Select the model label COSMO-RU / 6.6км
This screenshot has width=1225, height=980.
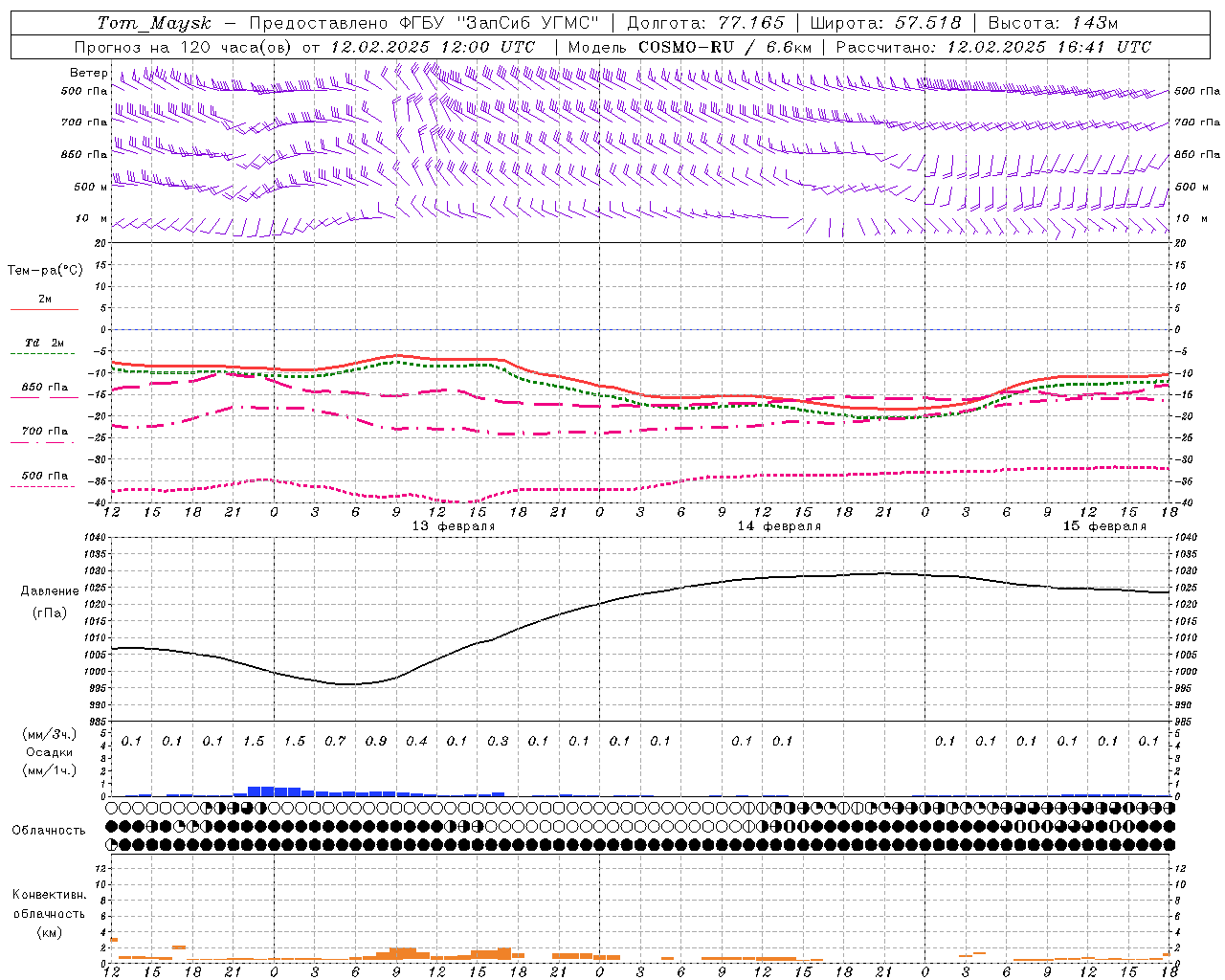[x=725, y=47]
